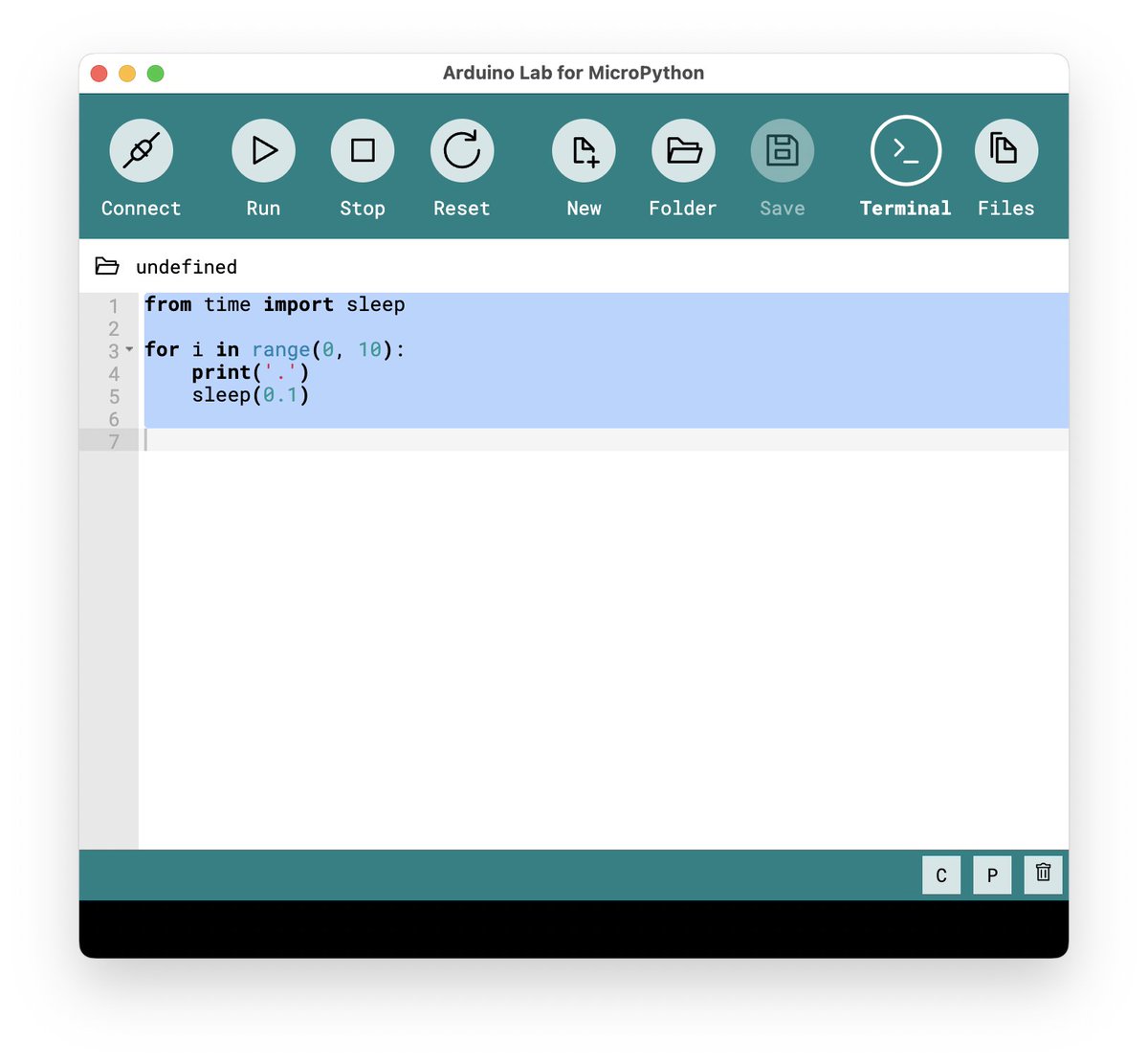Maximize the window with the green button

[x=156, y=74]
